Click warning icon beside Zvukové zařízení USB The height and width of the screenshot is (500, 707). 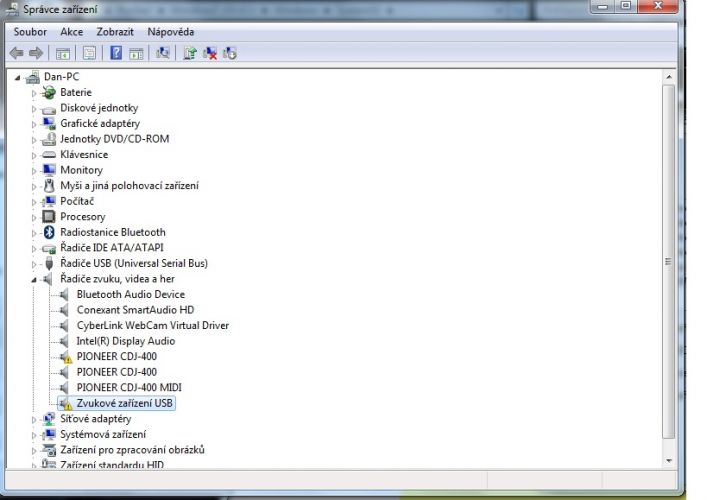[x=67, y=406]
